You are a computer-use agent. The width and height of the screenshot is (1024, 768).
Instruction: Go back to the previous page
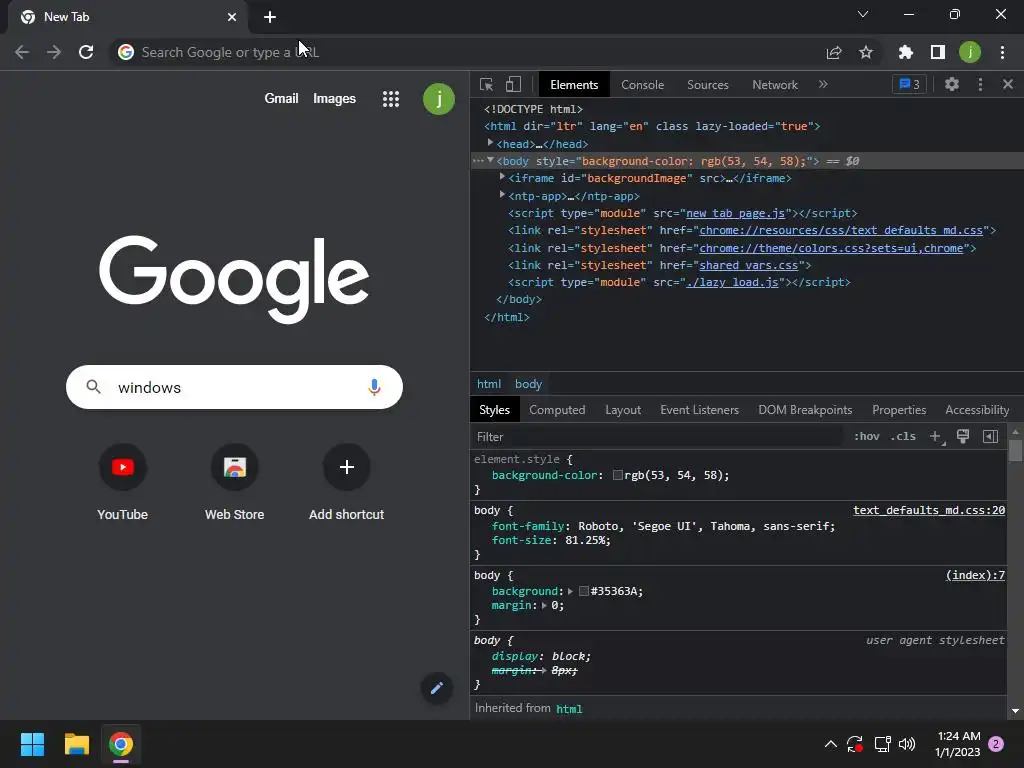[x=22, y=52]
